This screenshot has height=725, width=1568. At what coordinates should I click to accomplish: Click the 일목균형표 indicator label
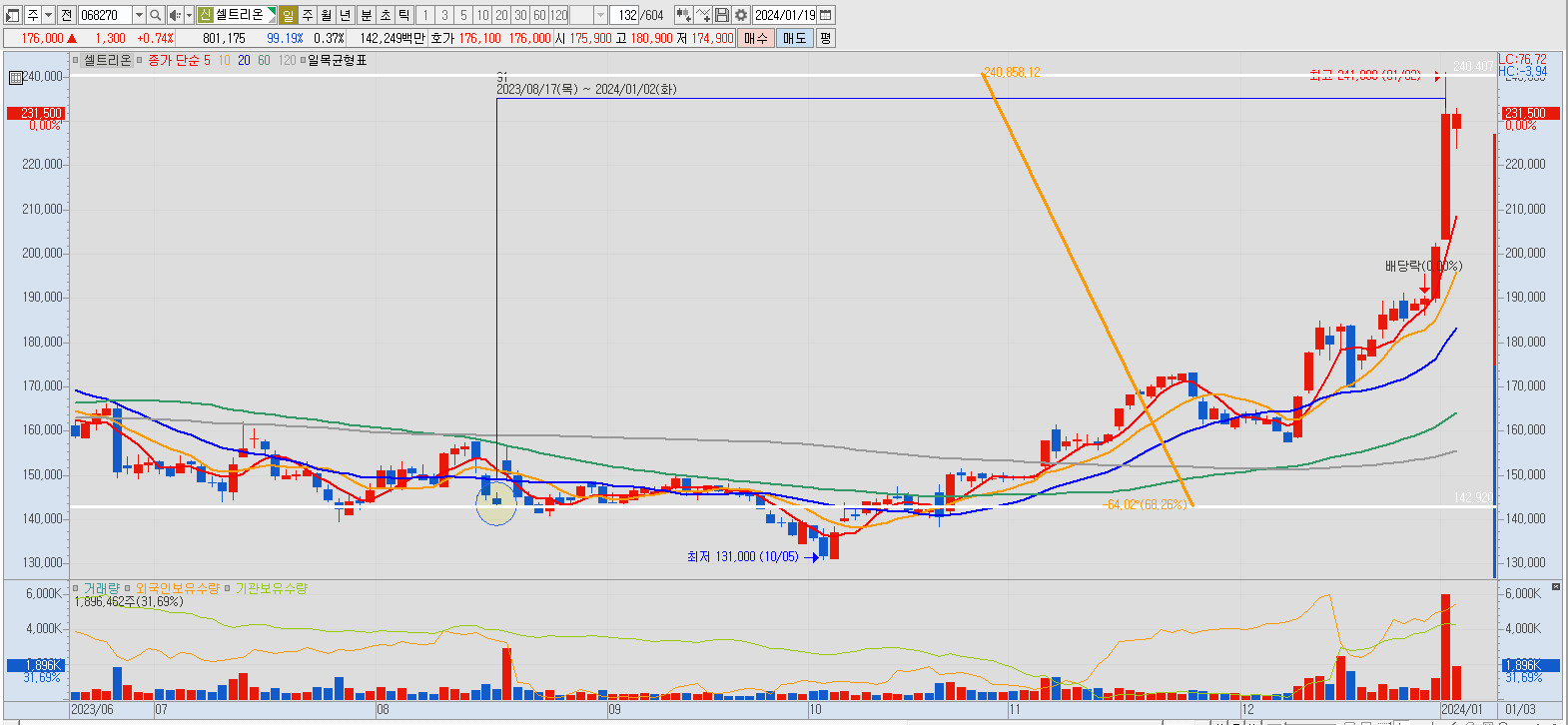(x=338, y=61)
